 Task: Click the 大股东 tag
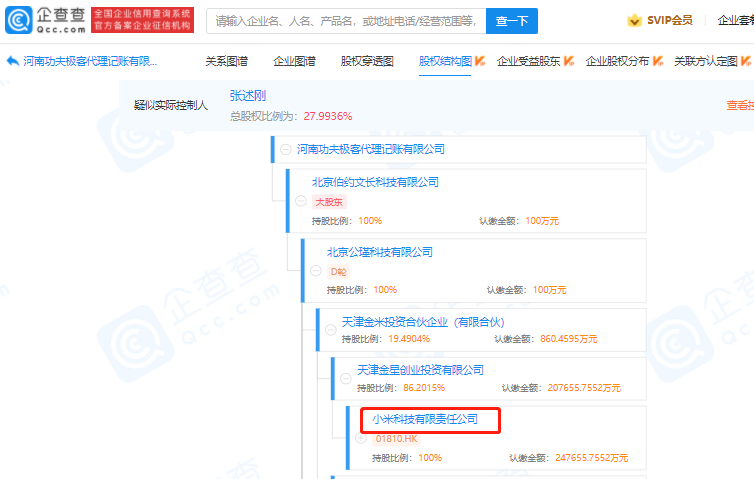click(x=329, y=202)
